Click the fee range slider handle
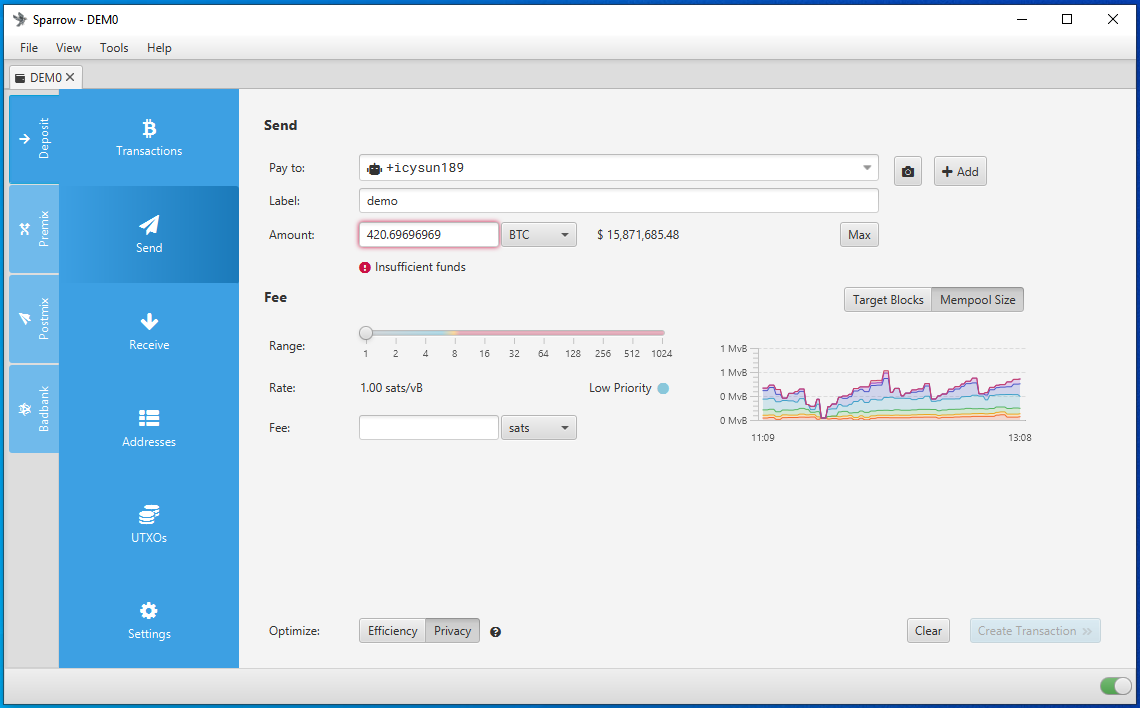The width and height of the screenshot is (1141, 708). (x=366, y=333)
